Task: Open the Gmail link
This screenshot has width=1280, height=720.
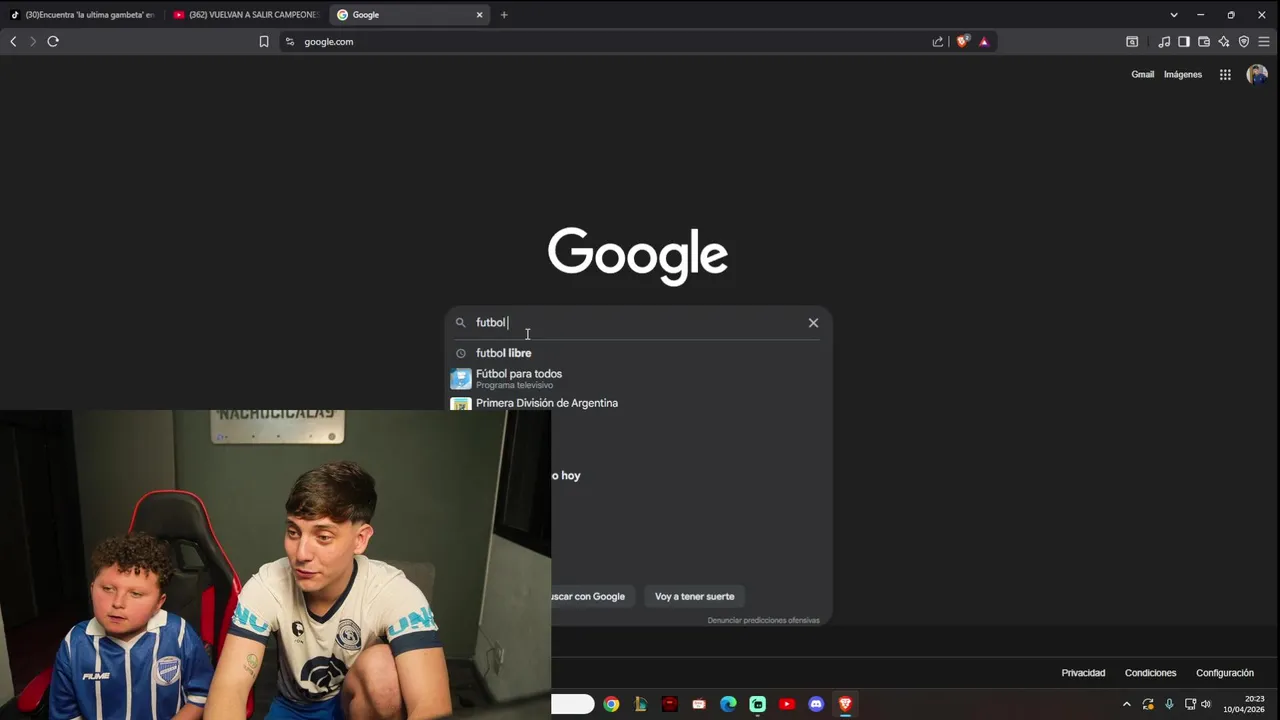Action: pos(1142,75)
